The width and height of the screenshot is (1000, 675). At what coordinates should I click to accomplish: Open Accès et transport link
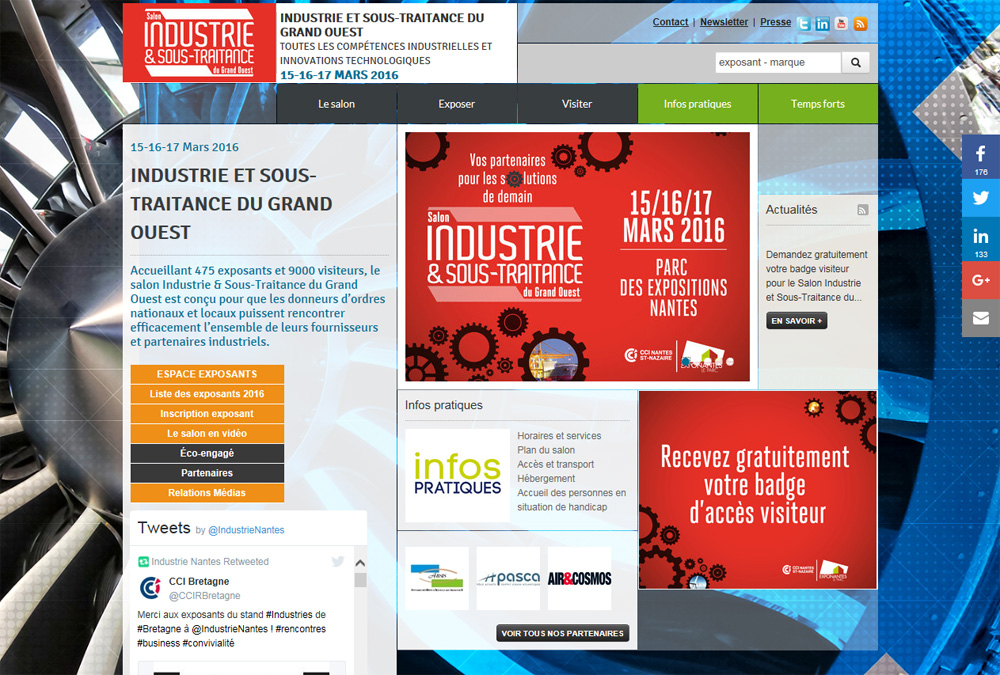click(555, 464)
